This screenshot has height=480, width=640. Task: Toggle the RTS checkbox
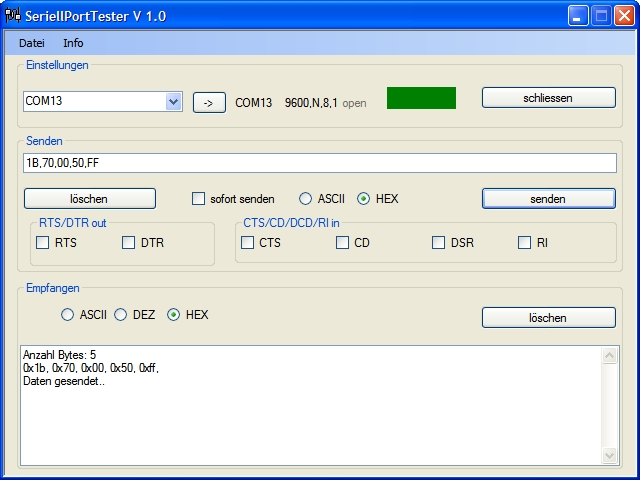42,242
